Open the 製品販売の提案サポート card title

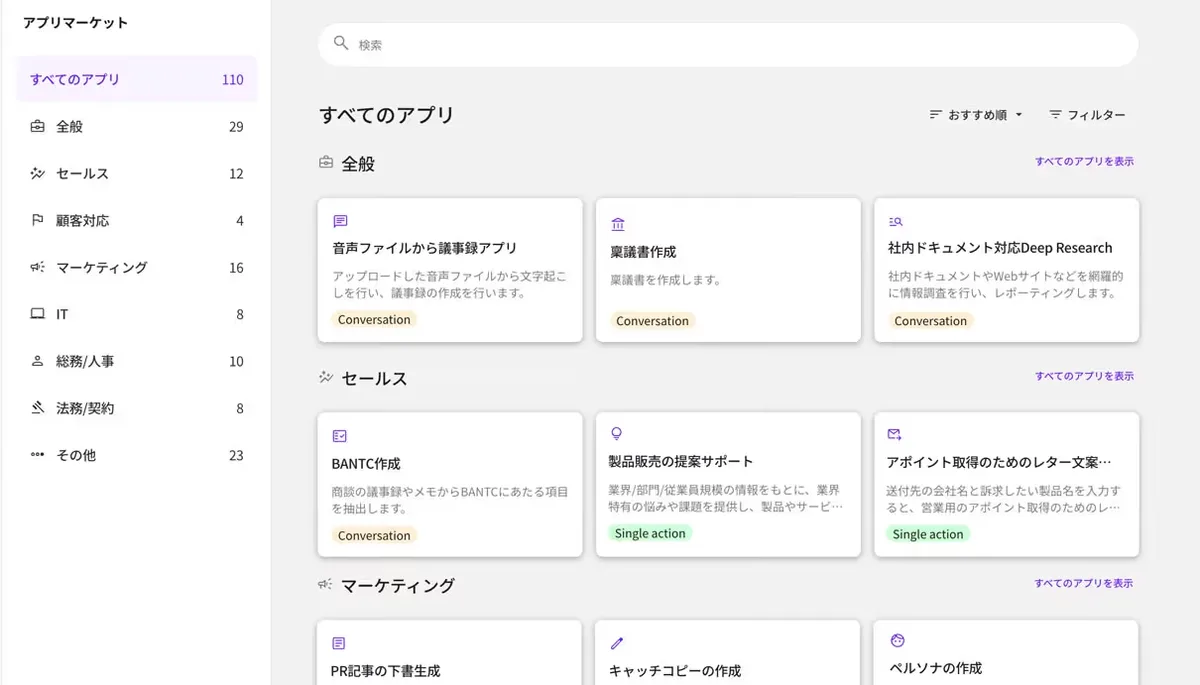(681, 461)
